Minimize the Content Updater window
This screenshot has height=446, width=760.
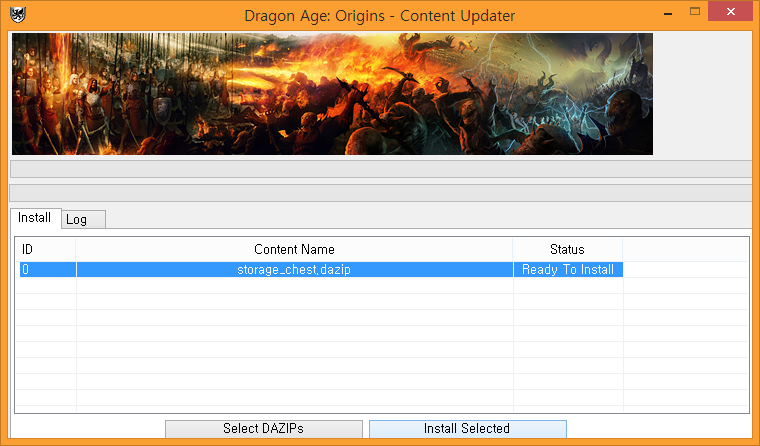click(668, 13)
